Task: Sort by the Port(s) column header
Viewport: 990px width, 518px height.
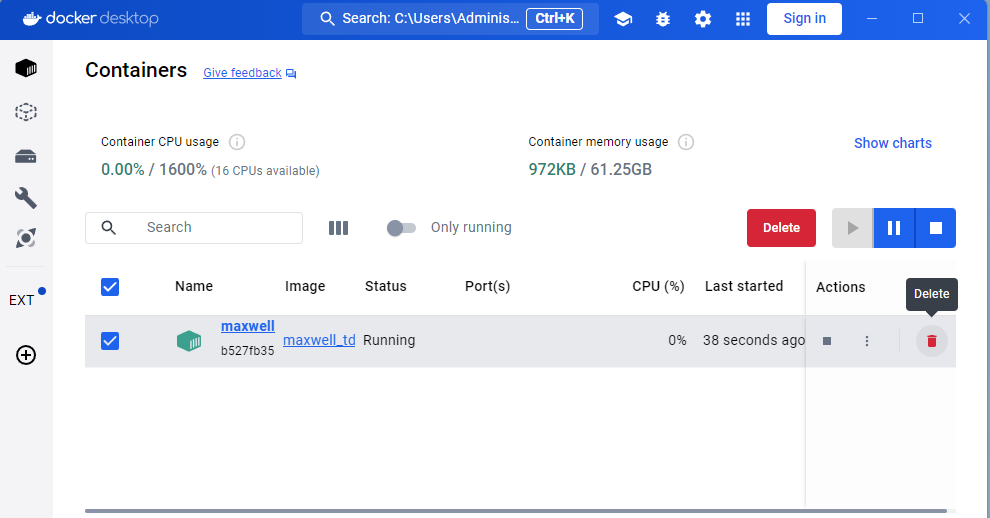Action: coord(487,286)
